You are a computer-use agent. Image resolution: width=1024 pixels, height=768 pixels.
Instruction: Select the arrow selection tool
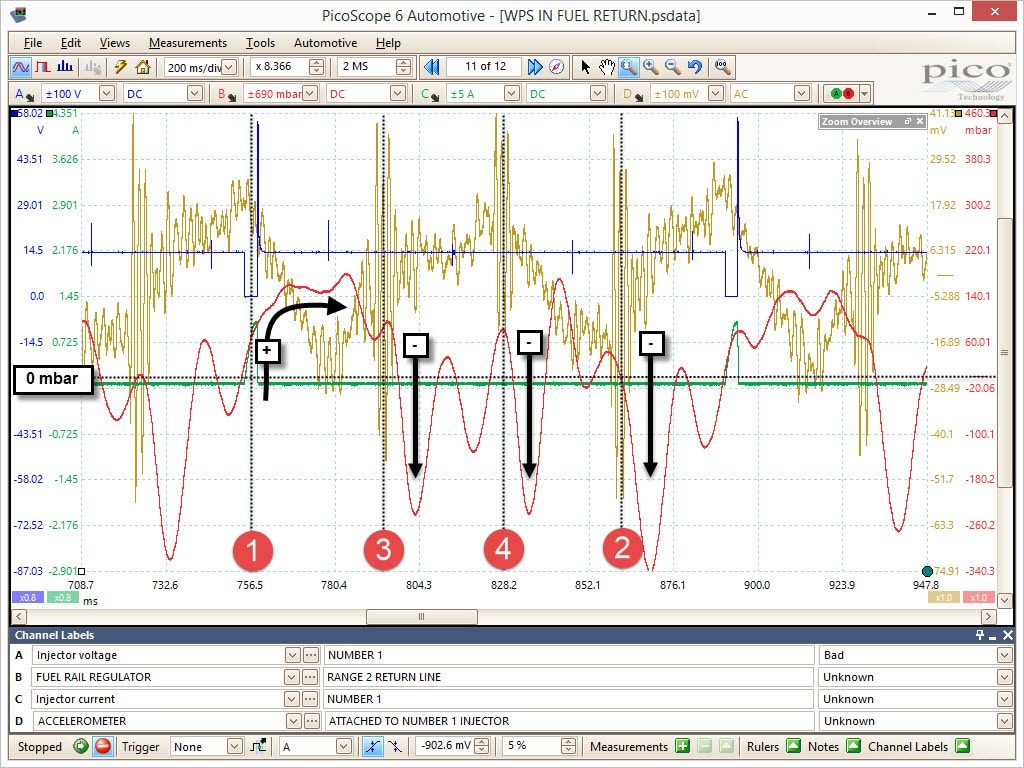(x=585, y=67)
